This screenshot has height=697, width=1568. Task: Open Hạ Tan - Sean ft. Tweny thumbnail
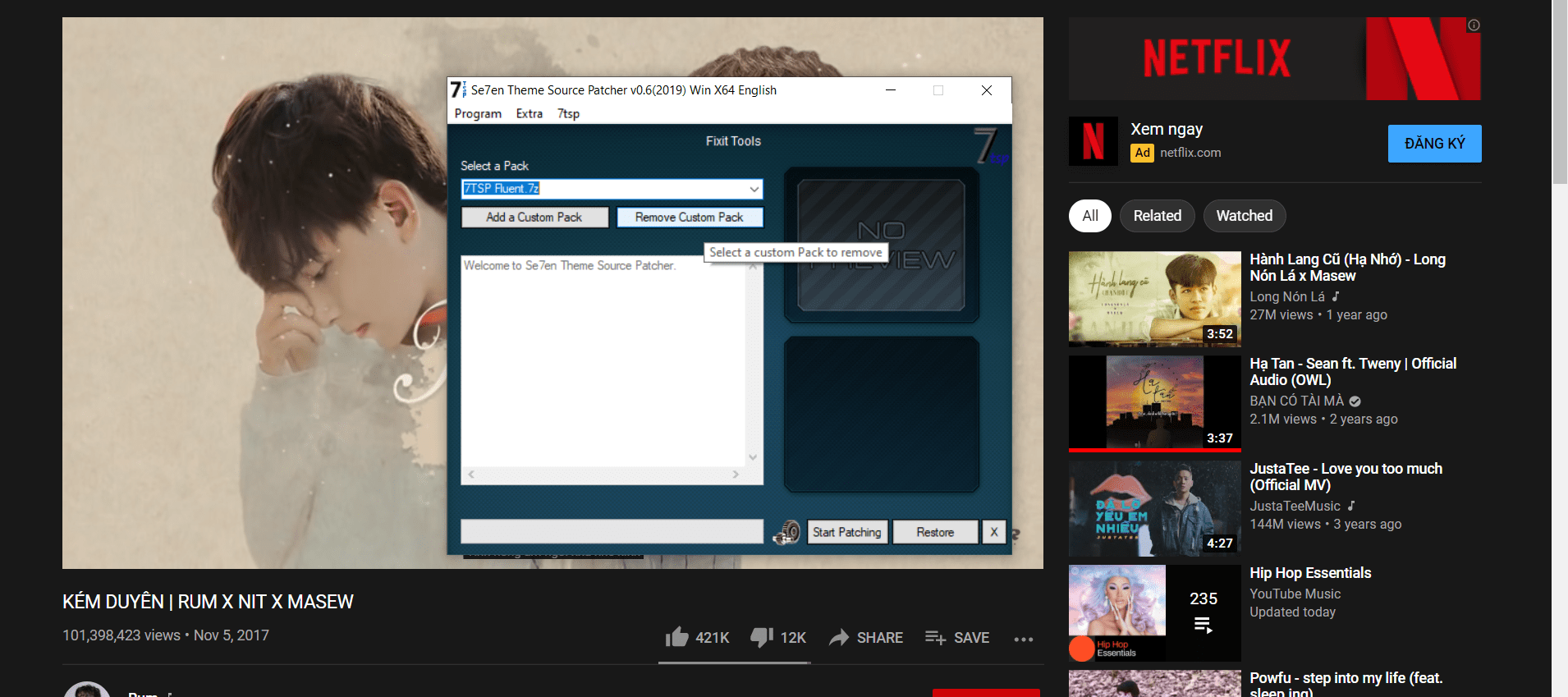pos(1155,403)
